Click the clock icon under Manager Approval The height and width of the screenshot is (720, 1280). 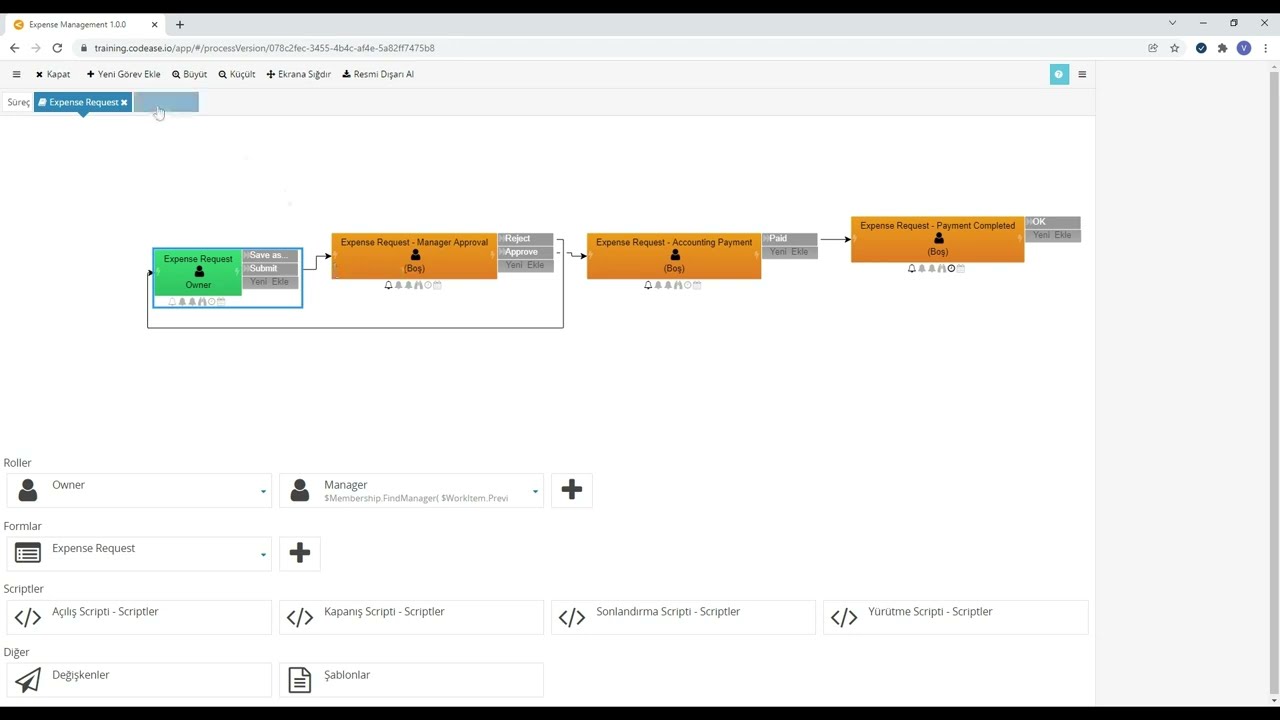pos(428,285)
